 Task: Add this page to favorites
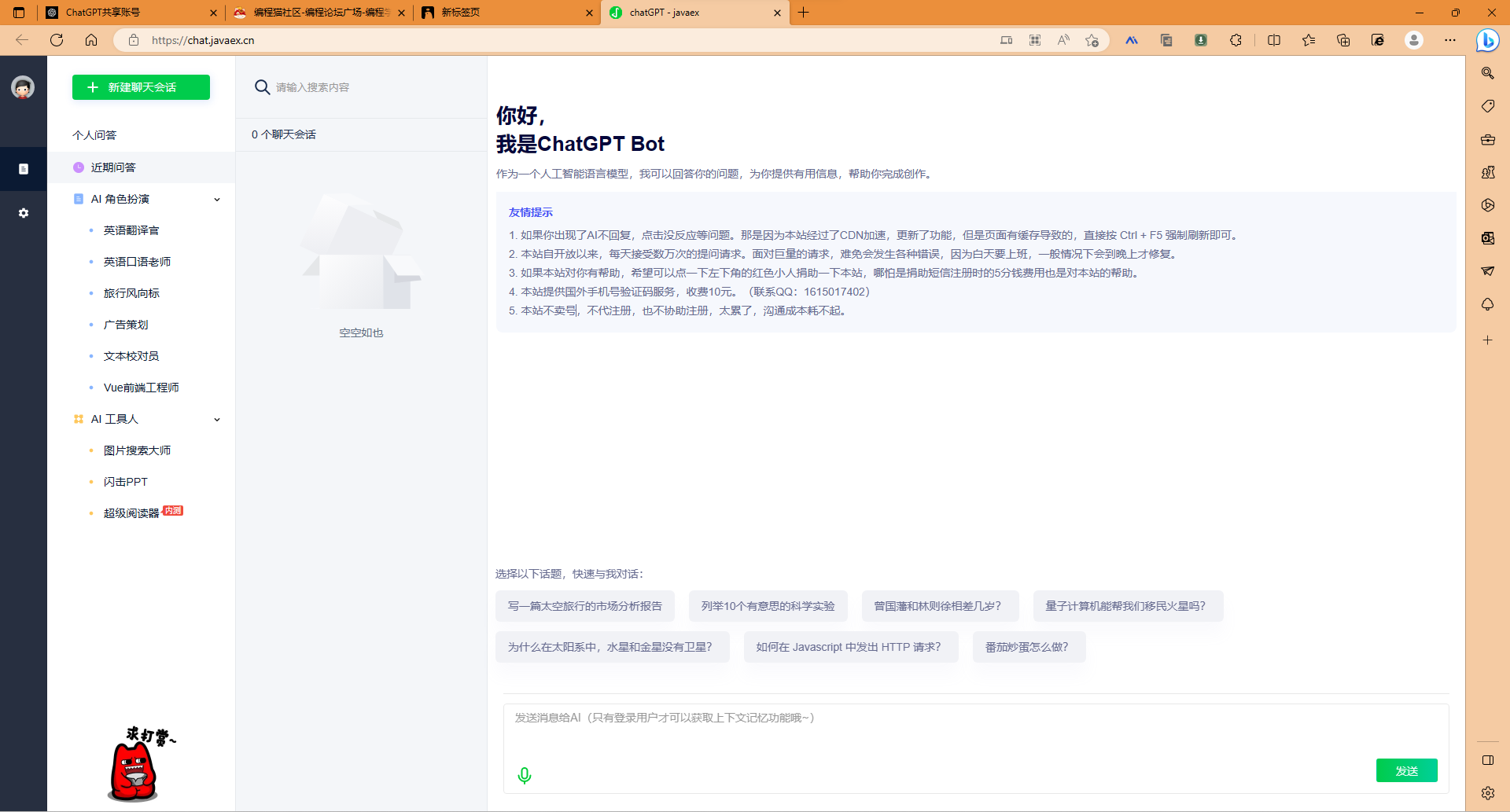1092,40
